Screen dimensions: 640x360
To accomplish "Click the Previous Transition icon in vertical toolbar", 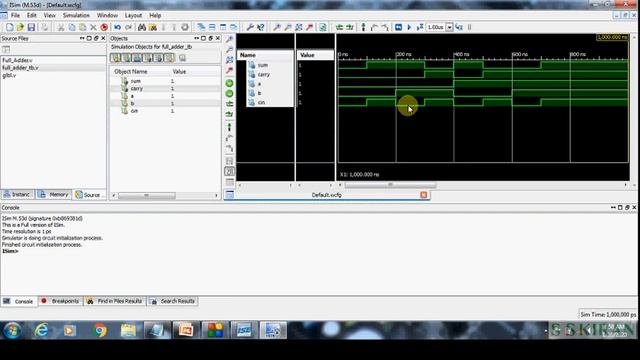I will click(x=229, y=104).
